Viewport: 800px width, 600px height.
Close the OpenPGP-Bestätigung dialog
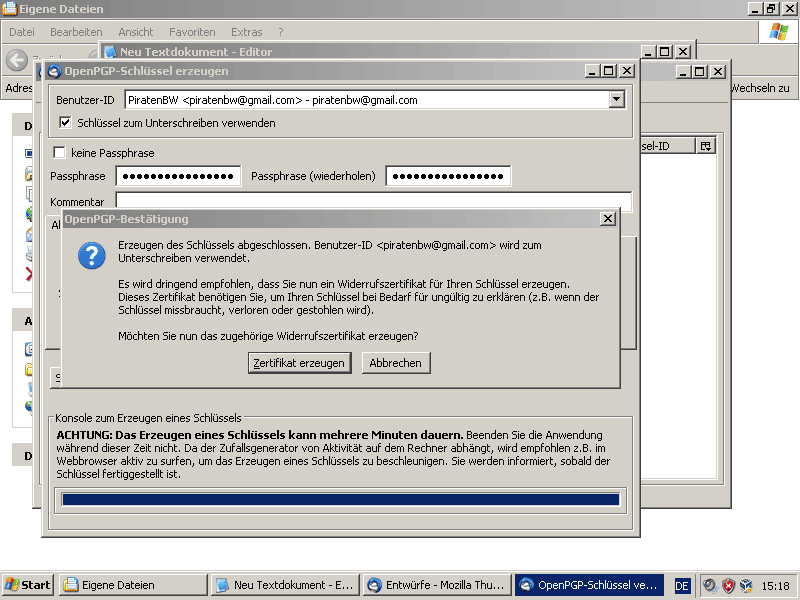(x=607, y=219)
